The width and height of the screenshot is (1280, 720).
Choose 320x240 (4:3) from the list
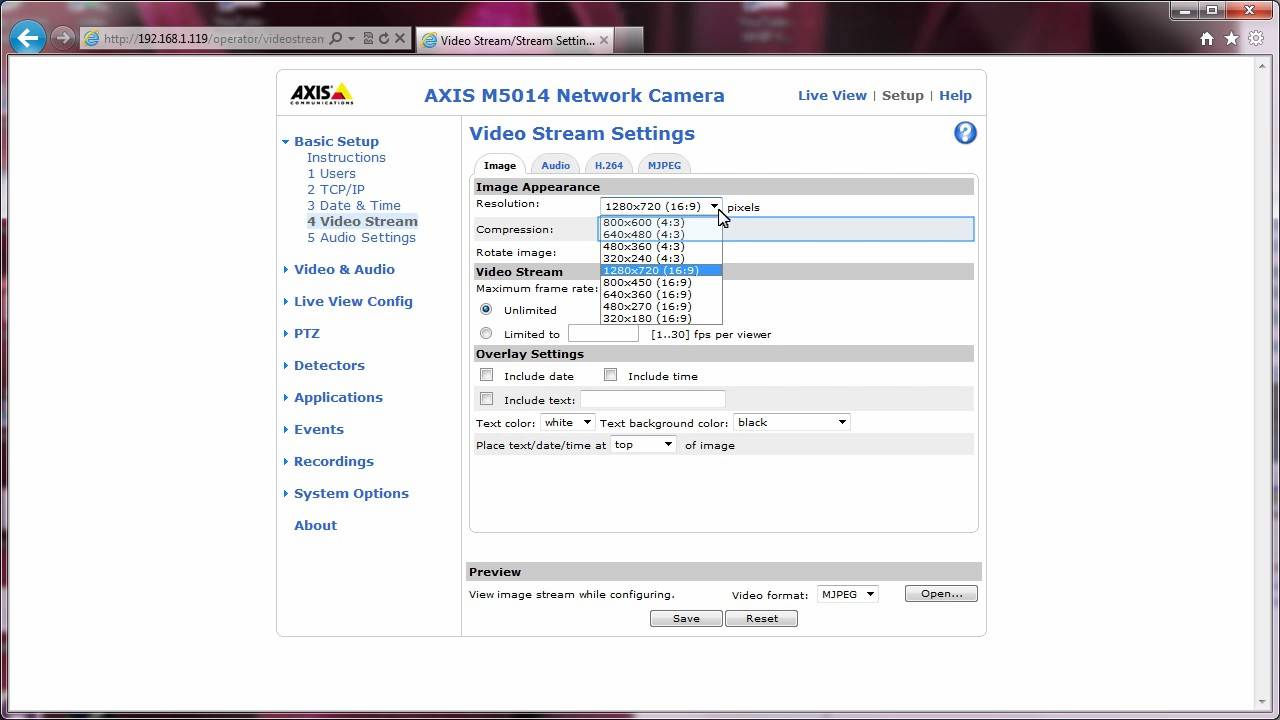click(x=661, y=258)
